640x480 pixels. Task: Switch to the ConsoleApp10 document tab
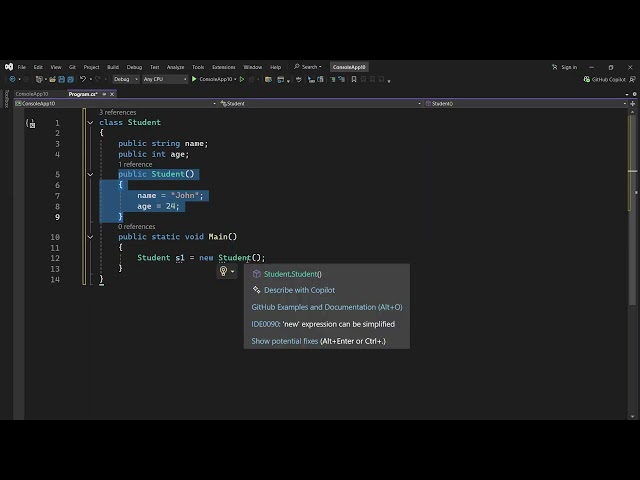pyautogui.click(x=32, y=94)
